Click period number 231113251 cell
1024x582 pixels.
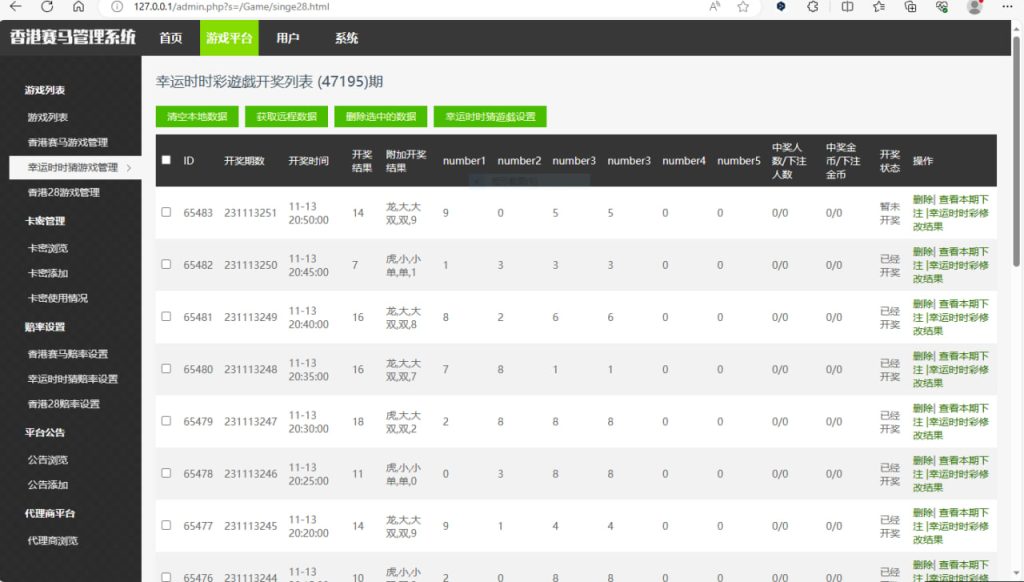(251, 213)
